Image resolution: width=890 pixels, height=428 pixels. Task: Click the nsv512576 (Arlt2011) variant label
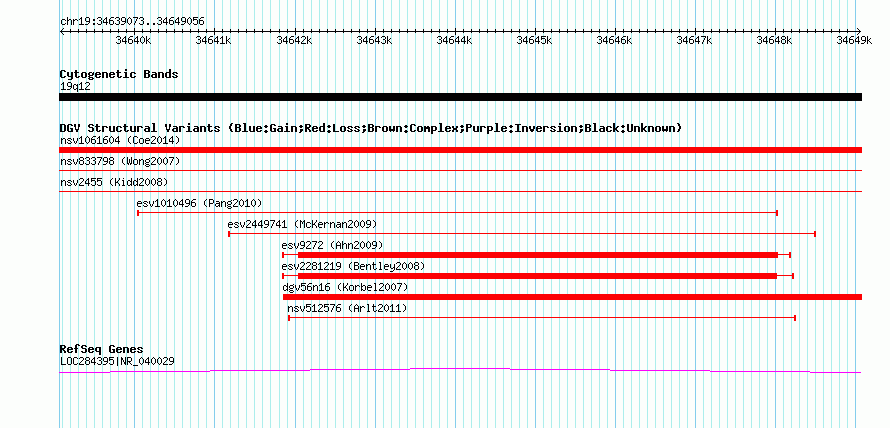[347, 308]
